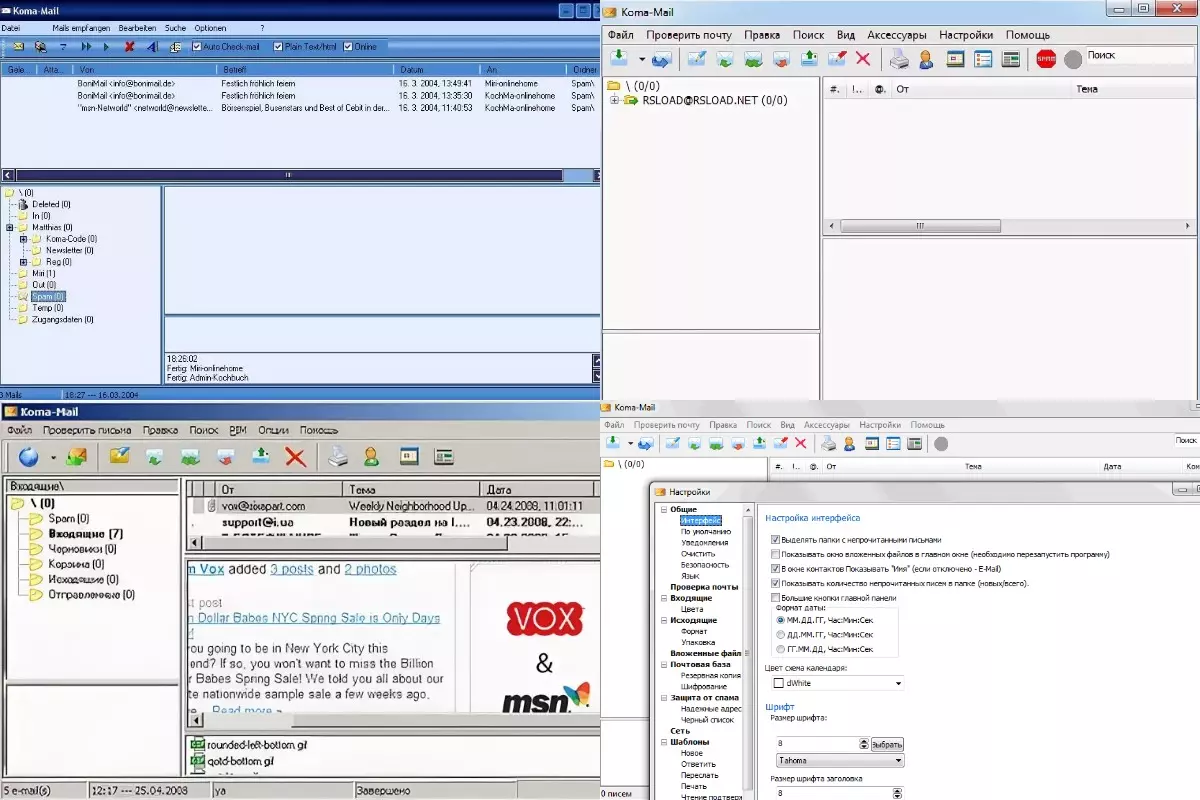Click the blue double-arrow icon in German toolbar

[x=87, y=47]
